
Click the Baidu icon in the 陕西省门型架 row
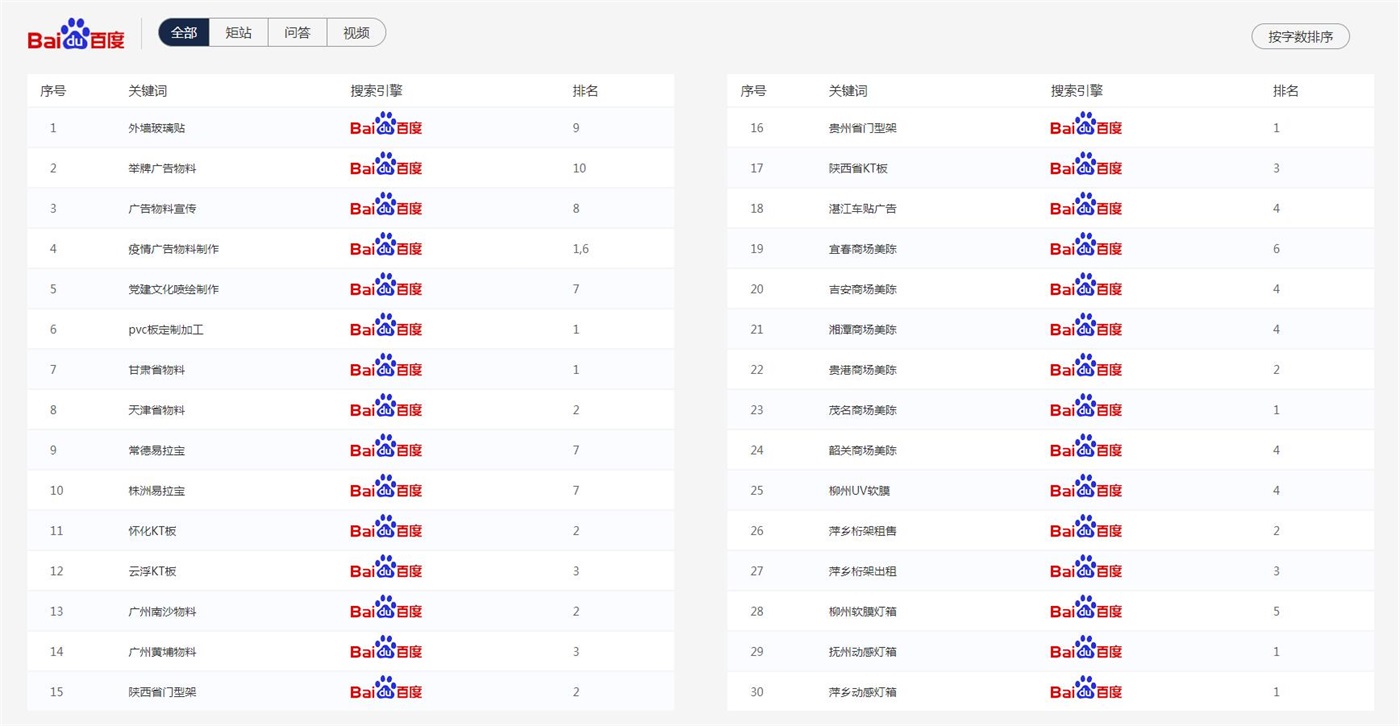pyautogui.click(x=386, y=691)
